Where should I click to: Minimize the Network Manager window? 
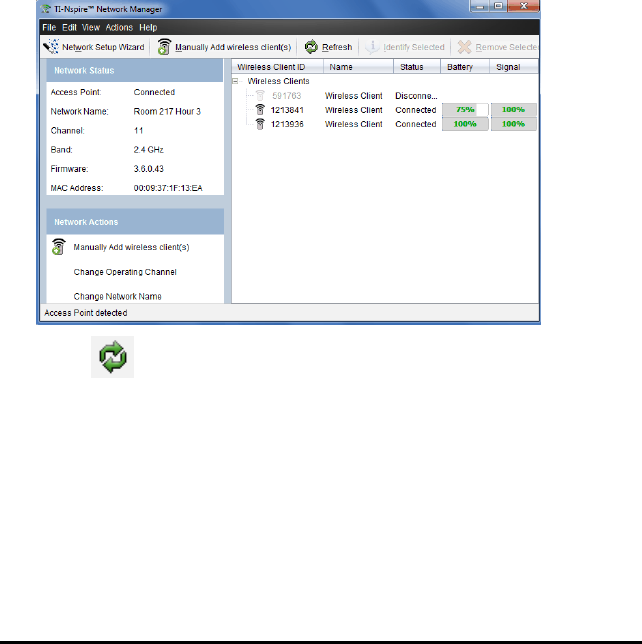[480, 6]
